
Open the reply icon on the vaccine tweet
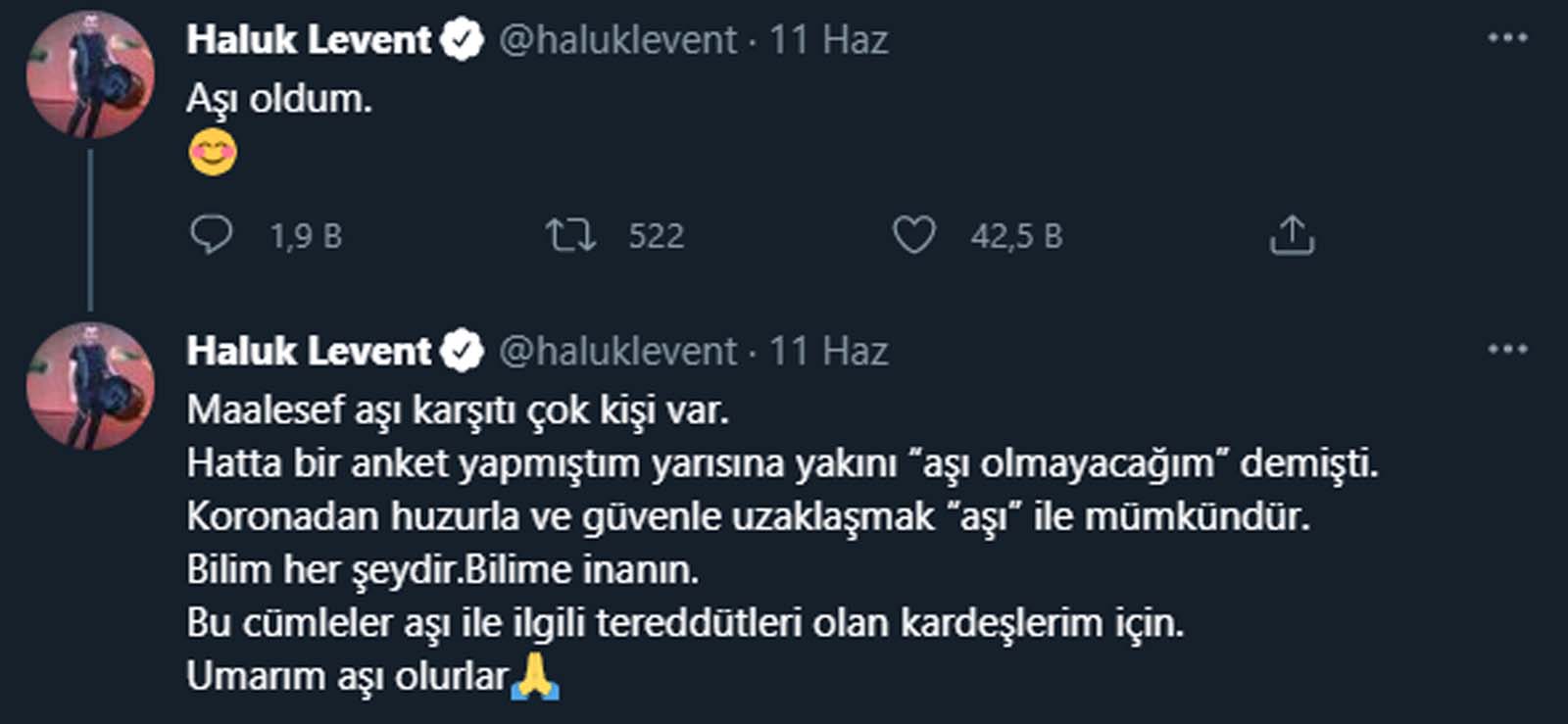tap(212, 235)
